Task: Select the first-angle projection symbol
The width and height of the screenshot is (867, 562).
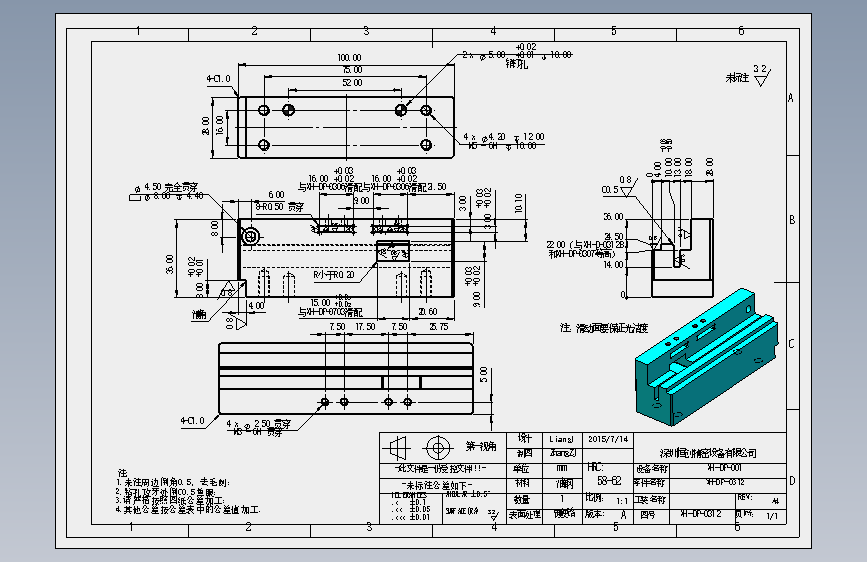Action: click(418, 447)
